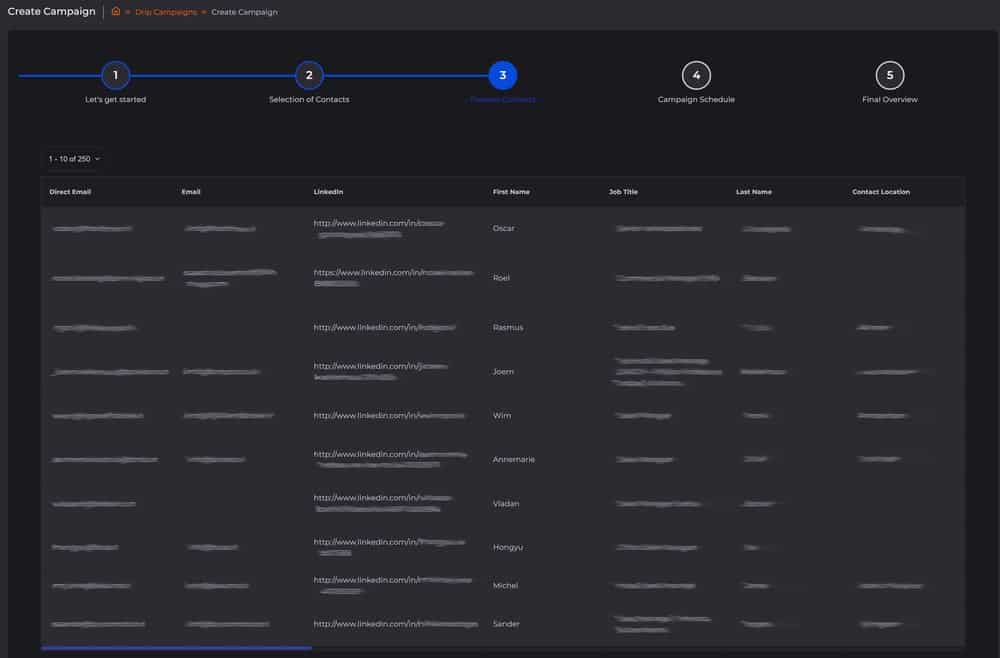Click the Sander first name cell

506,624
